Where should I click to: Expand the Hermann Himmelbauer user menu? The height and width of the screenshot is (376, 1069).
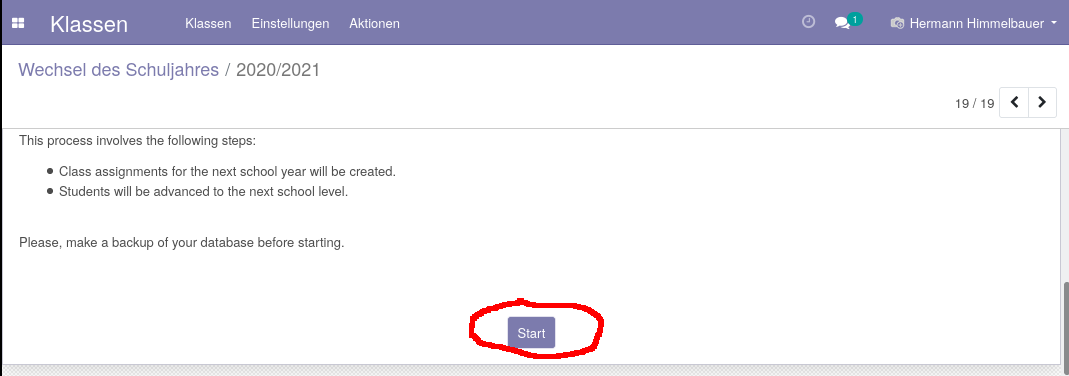point(978,23)
